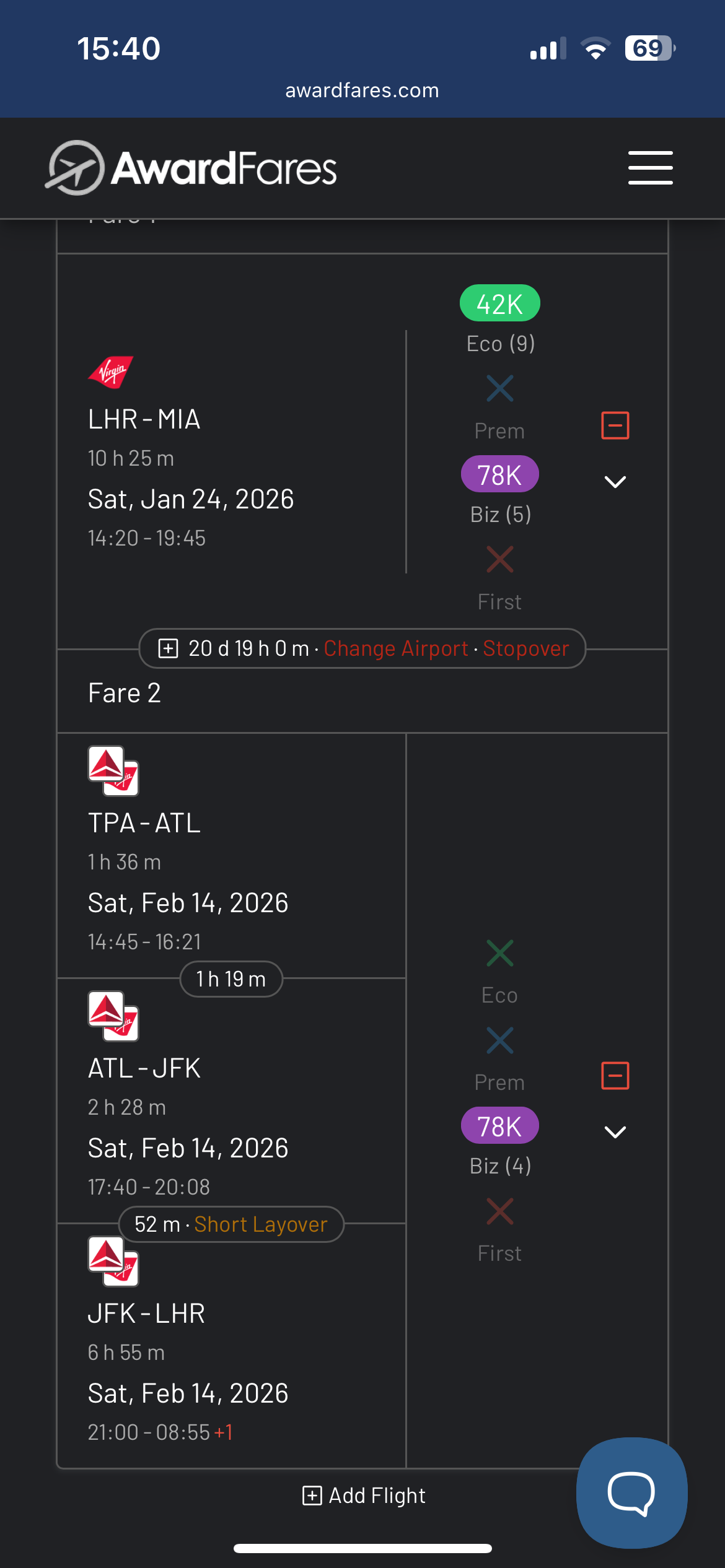This screenshot has width=725, height=1568.
Task: Click the Add Flight button
Action: [364, 1496]
